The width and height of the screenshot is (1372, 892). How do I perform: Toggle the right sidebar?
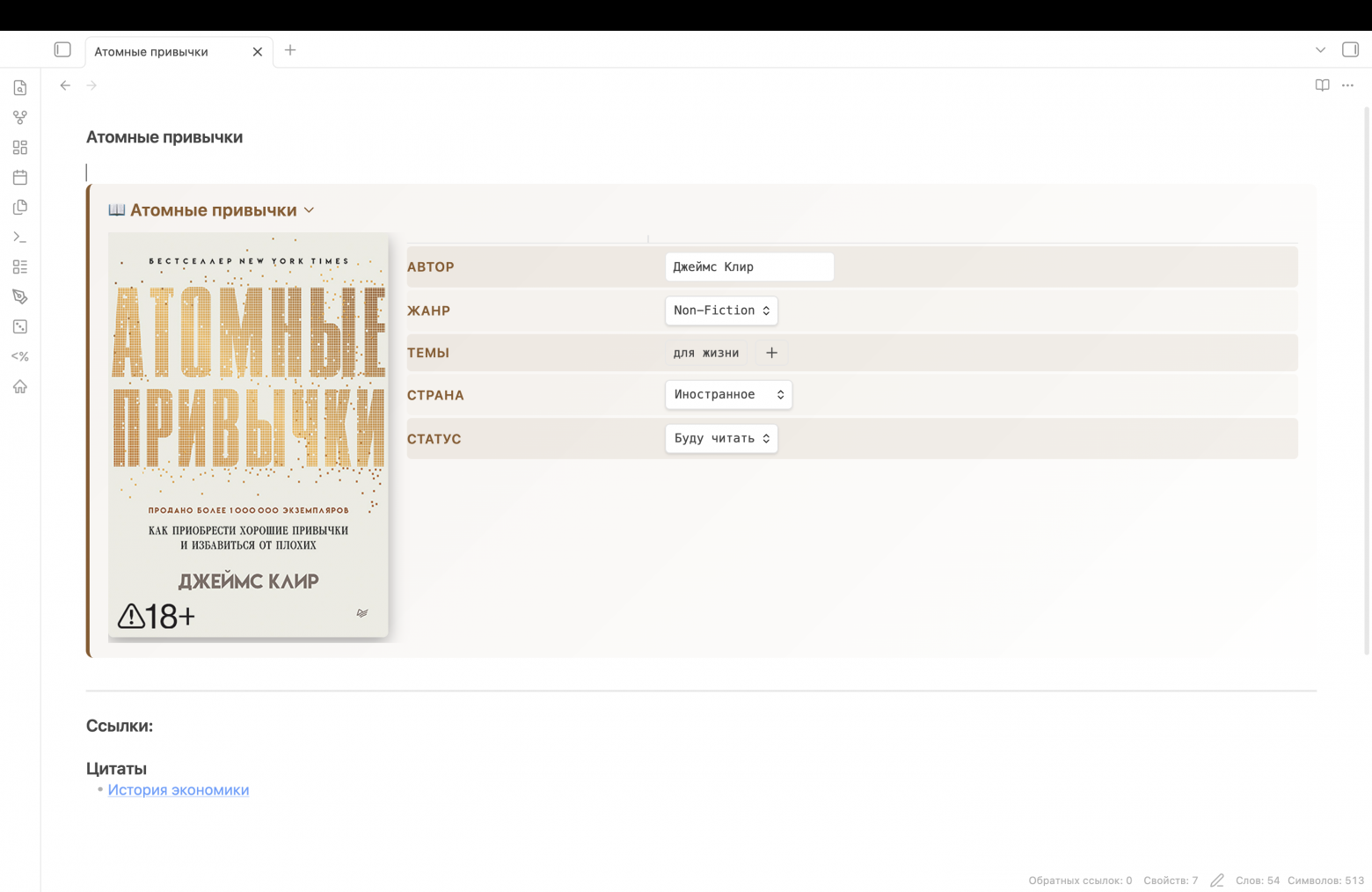coord(1350,50)
